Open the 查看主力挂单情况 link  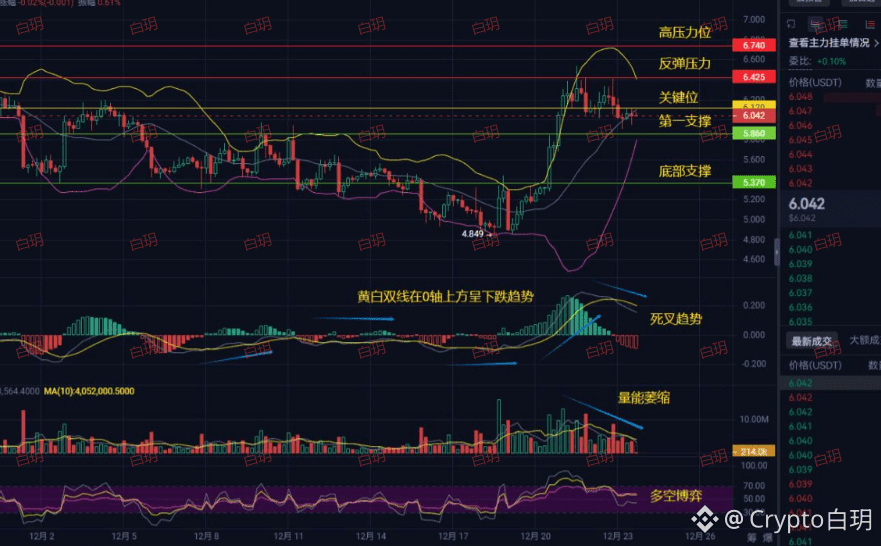tap(829, 43)
